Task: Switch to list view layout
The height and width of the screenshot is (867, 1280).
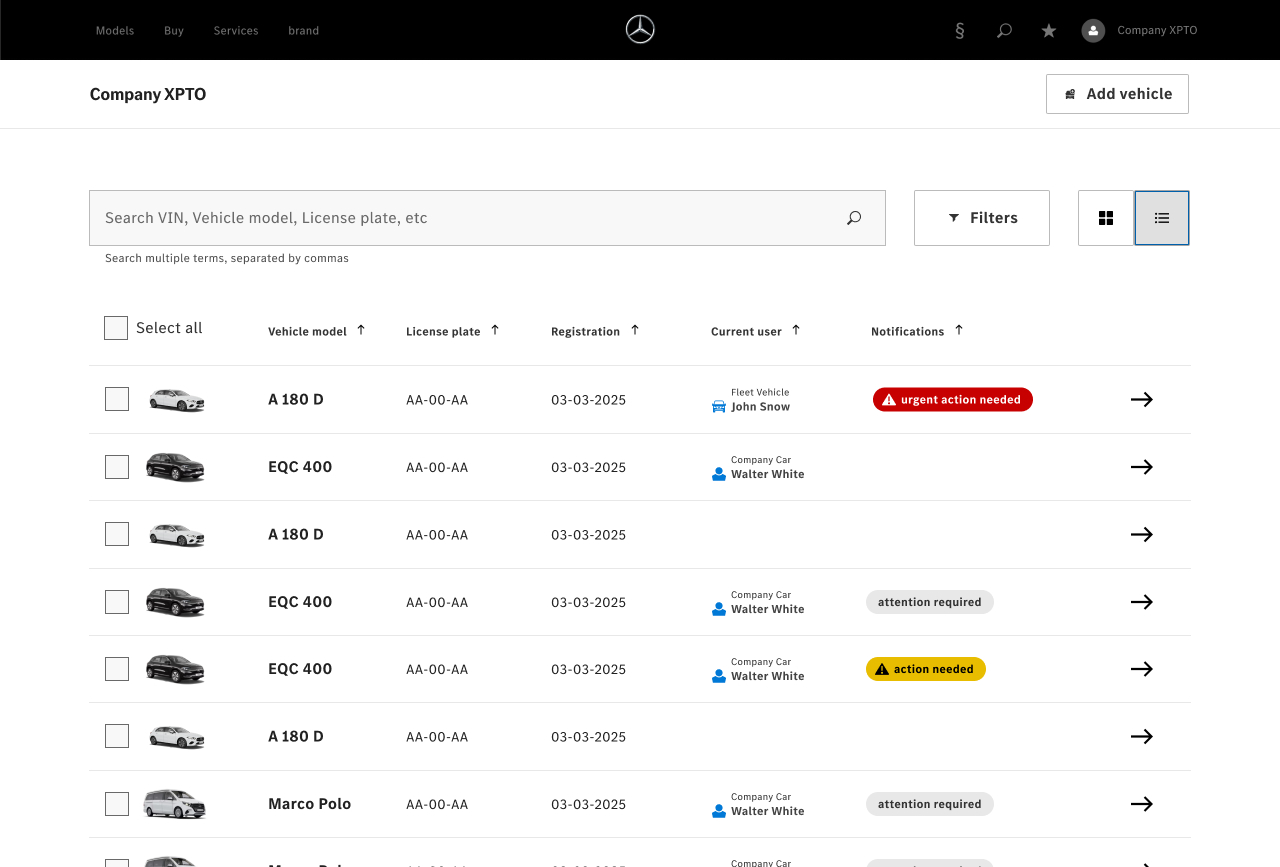Action: [x=1162, y=218]
